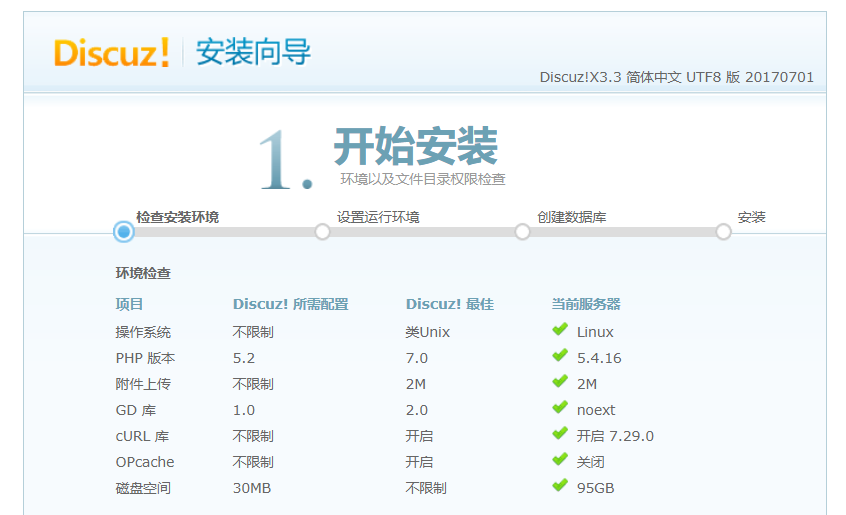The image size is (846, 515).
Task: Click the 检查安装环境 step label
Action: pyautogui.click(x=178, y=217)
